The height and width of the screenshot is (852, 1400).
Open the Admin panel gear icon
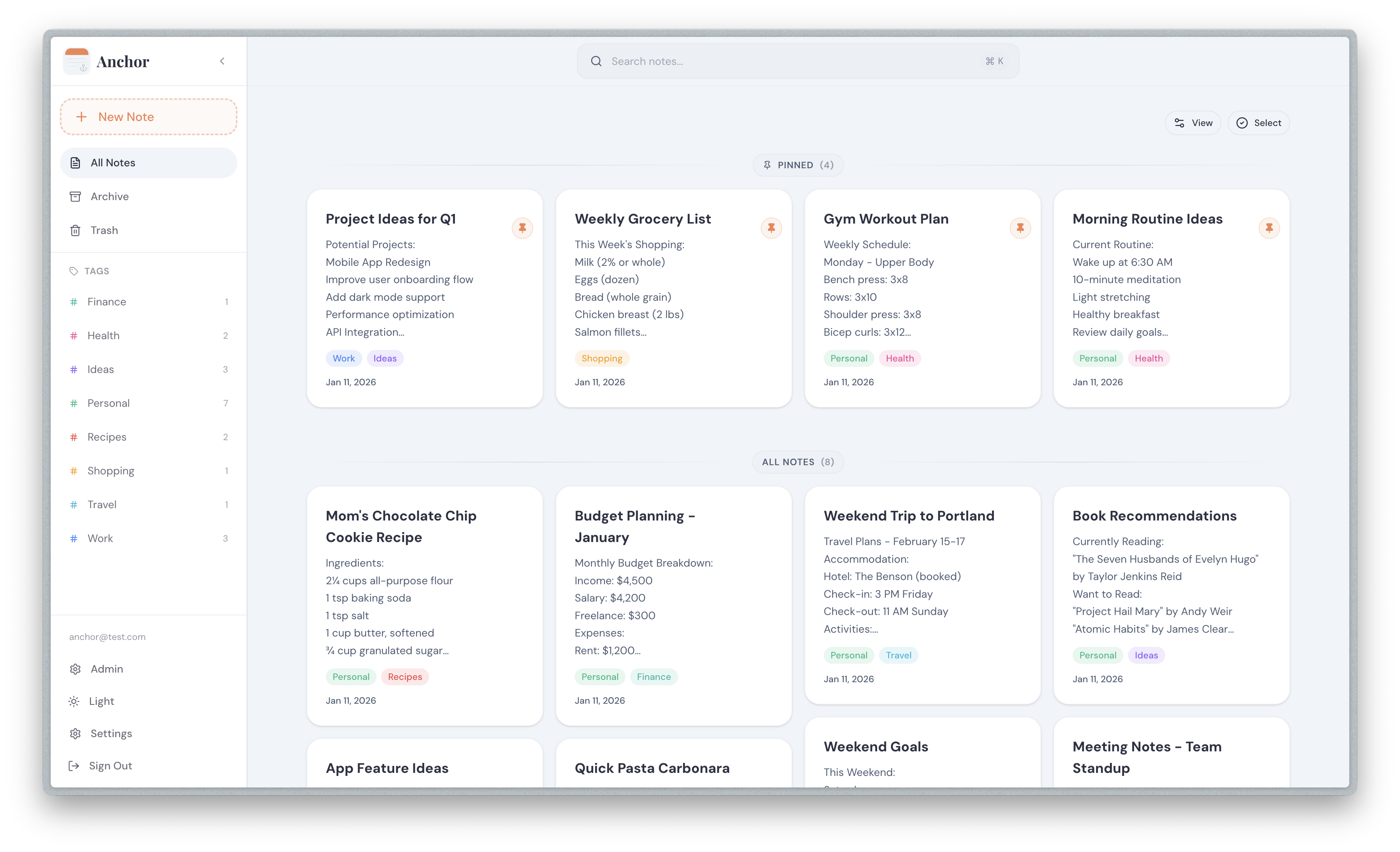coord(75,669)
